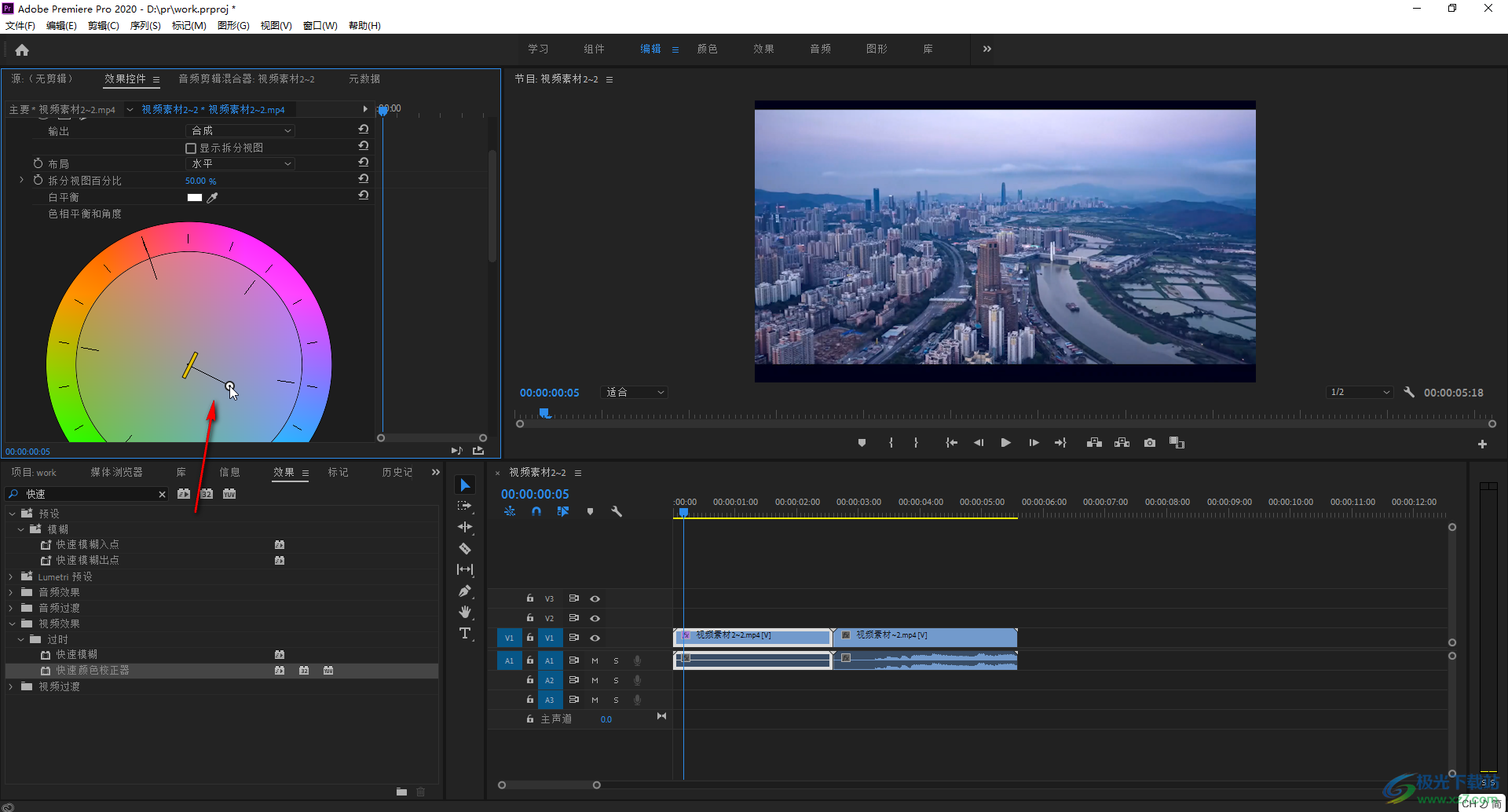Export frame with camera icon
The width and height of the screenshot is (1508, 812).
(x=1150, y=443)
